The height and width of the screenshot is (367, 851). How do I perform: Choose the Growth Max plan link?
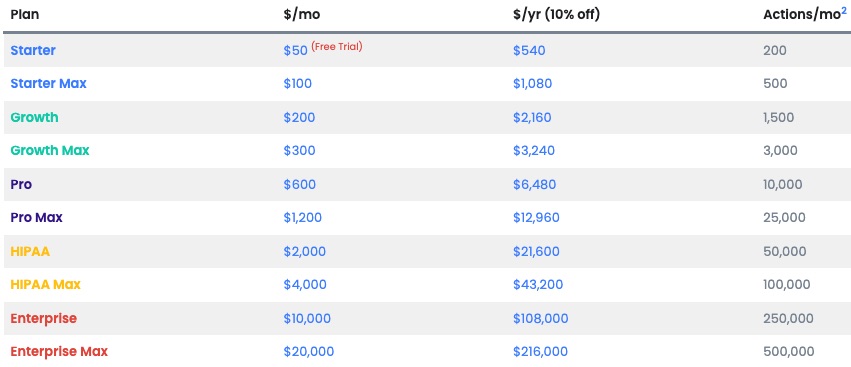50,150
